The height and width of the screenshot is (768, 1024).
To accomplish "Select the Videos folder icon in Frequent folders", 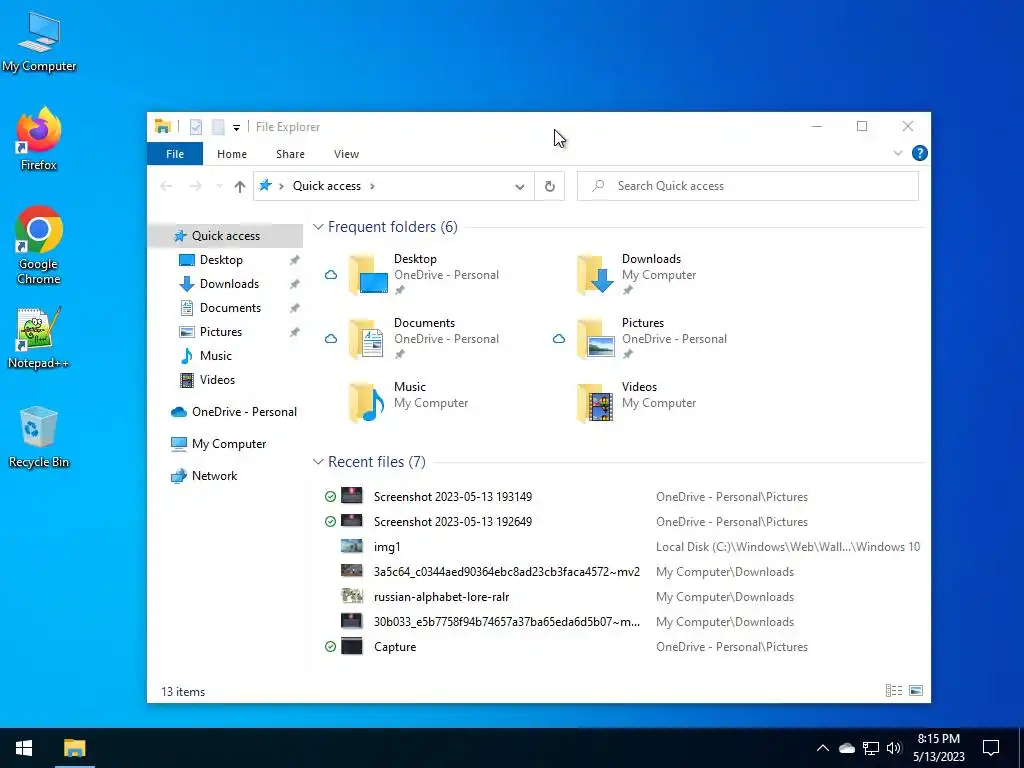I will coord(596,403).
